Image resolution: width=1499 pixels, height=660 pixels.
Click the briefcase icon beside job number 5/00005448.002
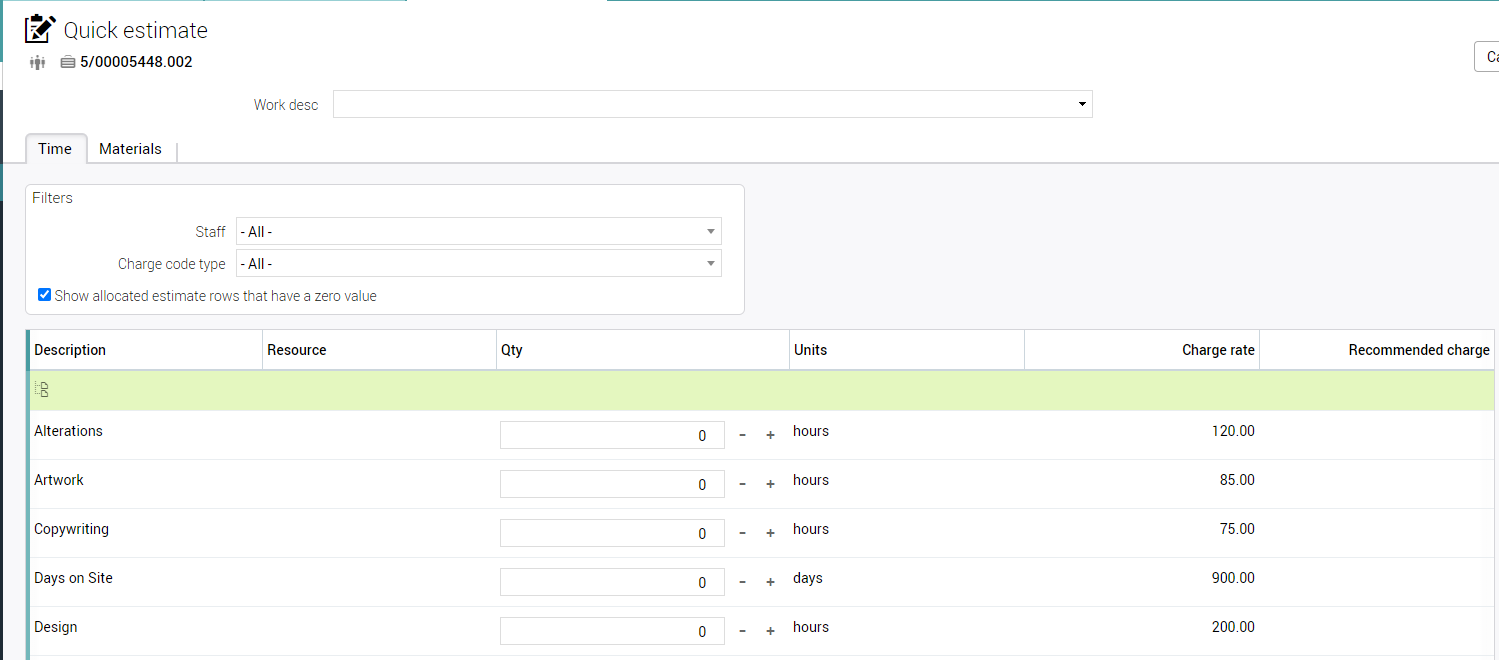68,62
